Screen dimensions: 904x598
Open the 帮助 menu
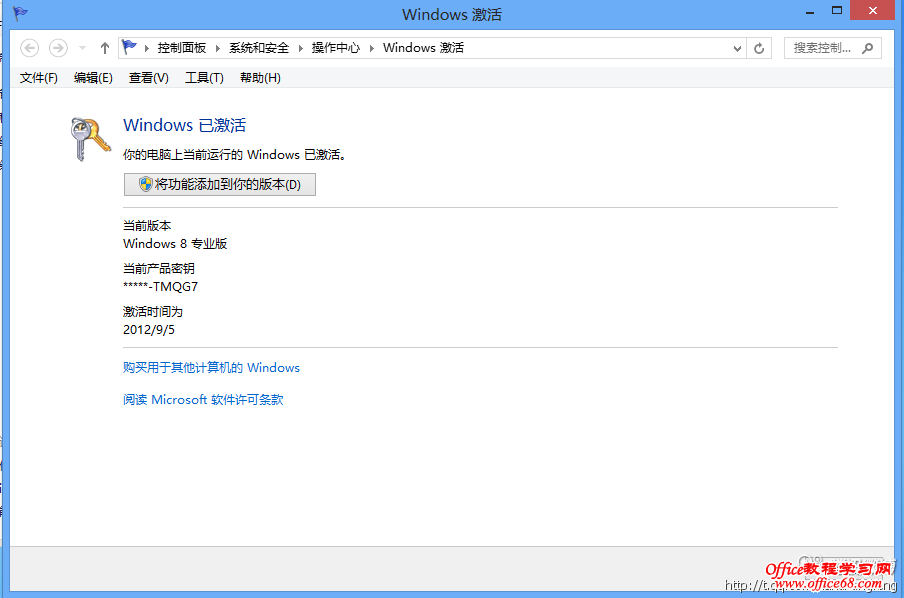click(259, 77)
